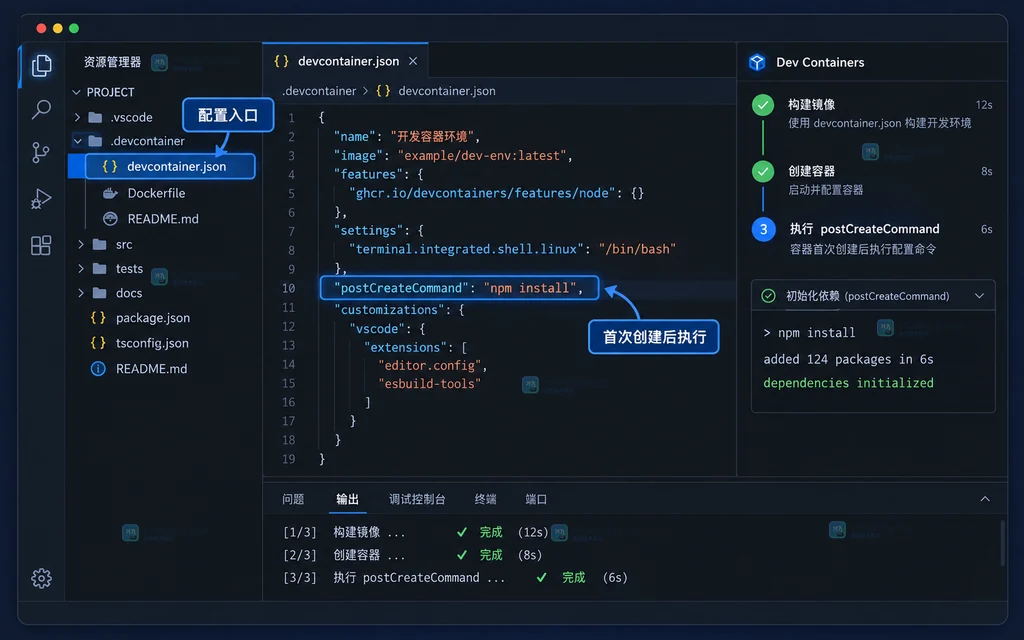
Task: Click the "esbuild-tools" extension string
Action: click(x=429, y=383)
